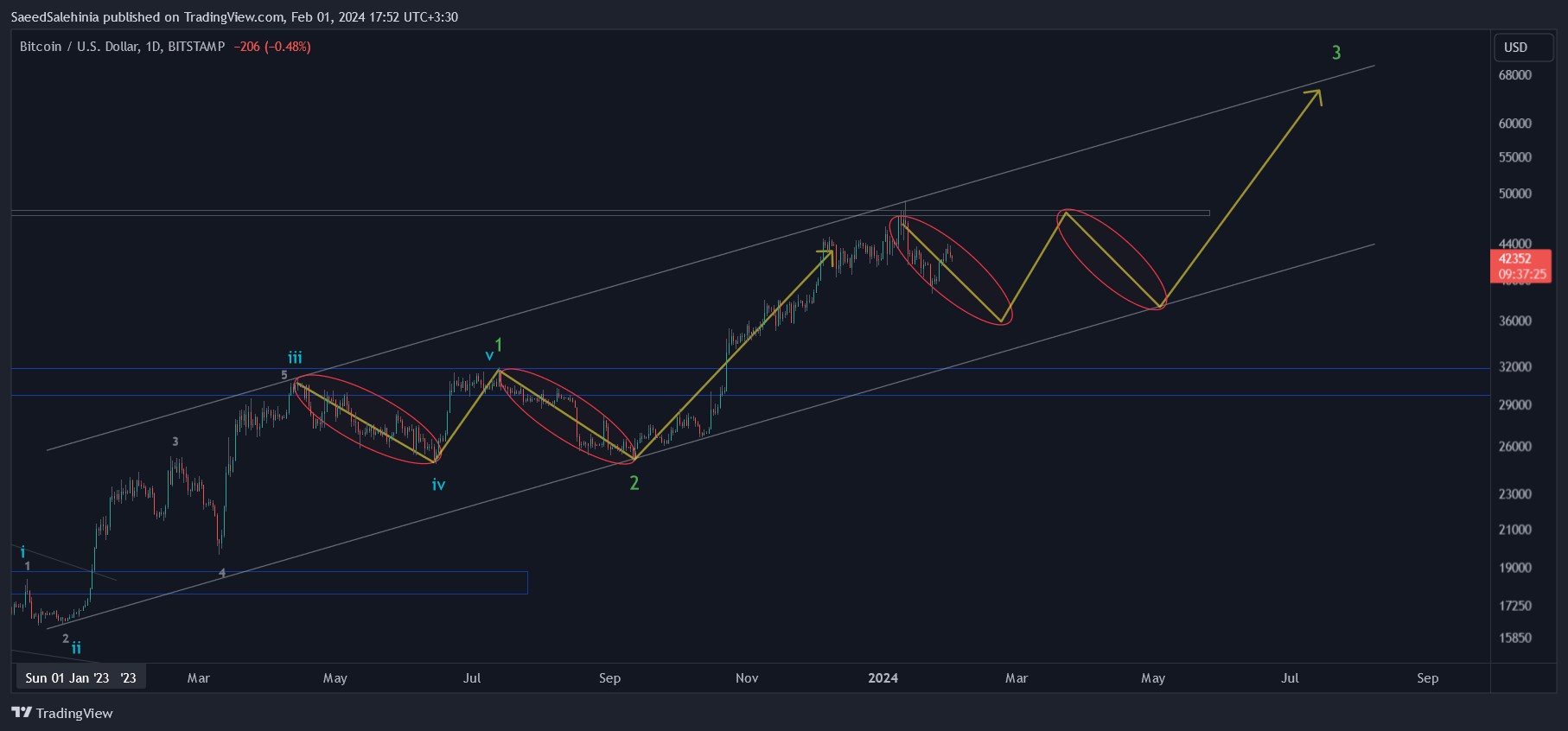Click the 32000 price axis label
This screenshot has width=1568, height=731.
(x=1514, y=367)
